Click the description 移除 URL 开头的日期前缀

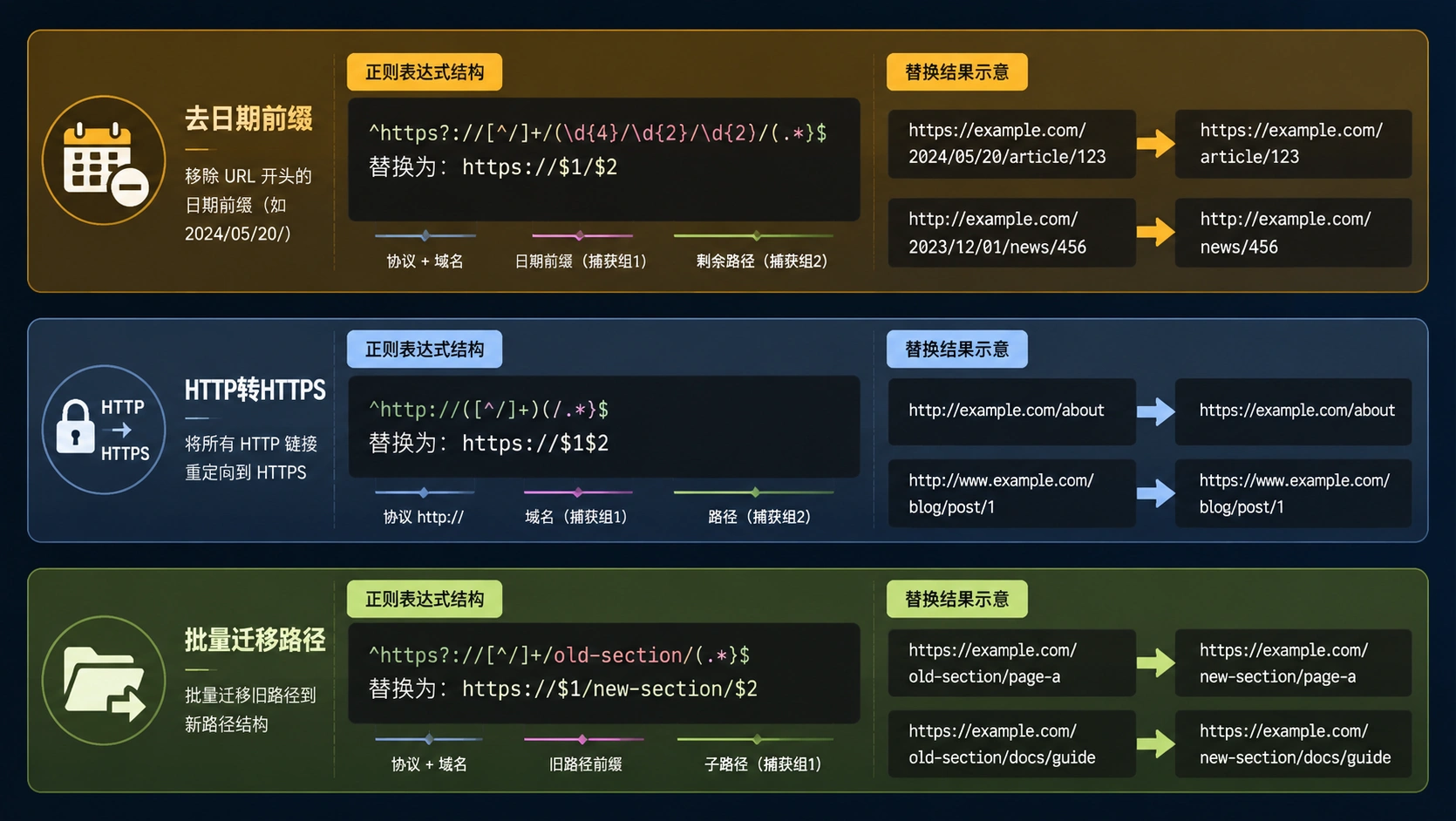pos(248,205)
